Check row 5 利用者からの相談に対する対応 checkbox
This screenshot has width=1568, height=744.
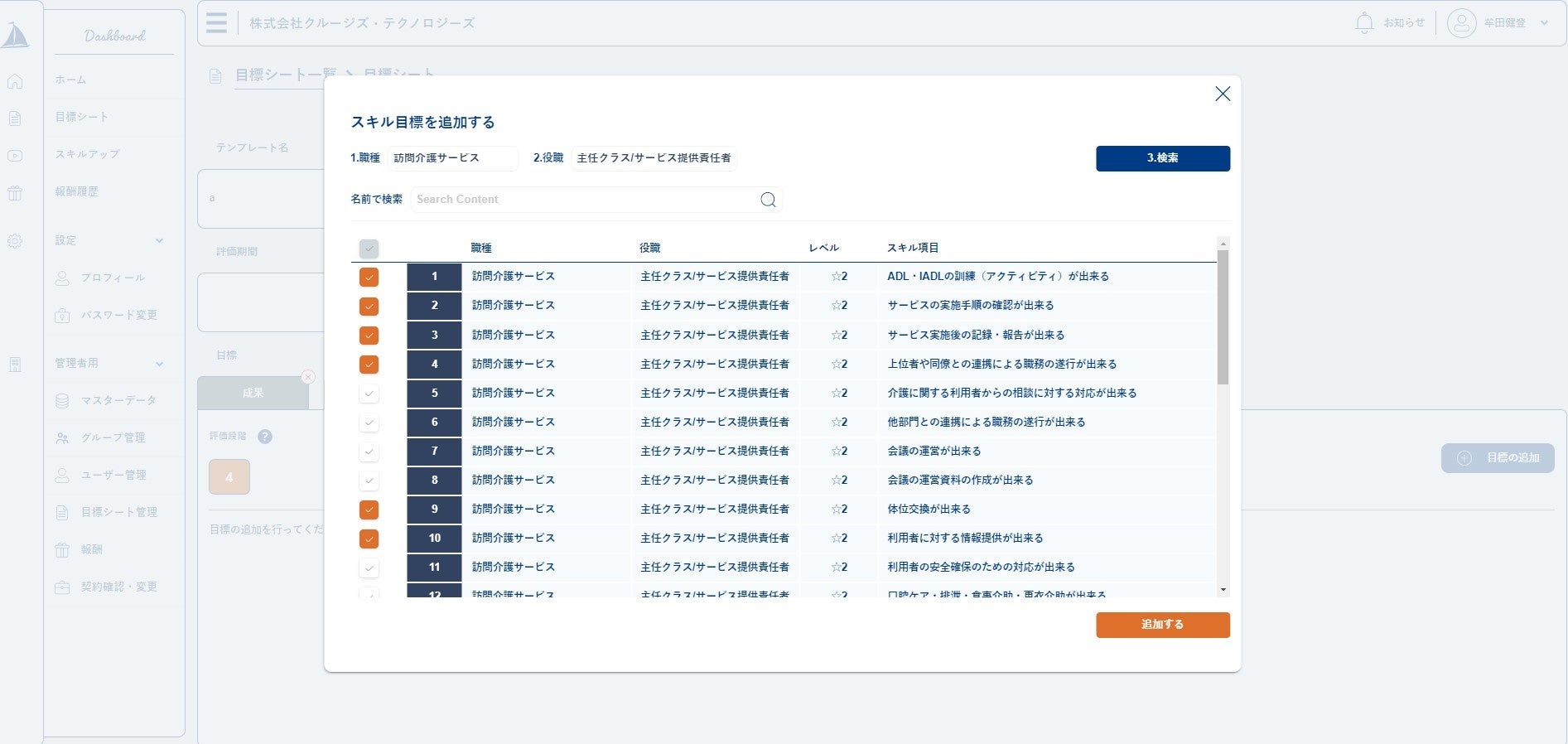pyautogui.click(x=369, y=394)
